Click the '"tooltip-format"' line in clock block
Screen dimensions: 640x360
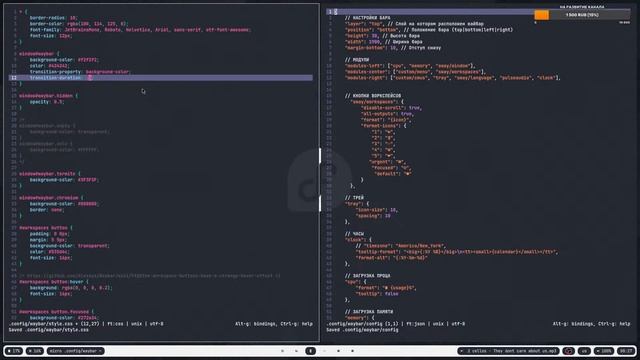click(456, 252)
